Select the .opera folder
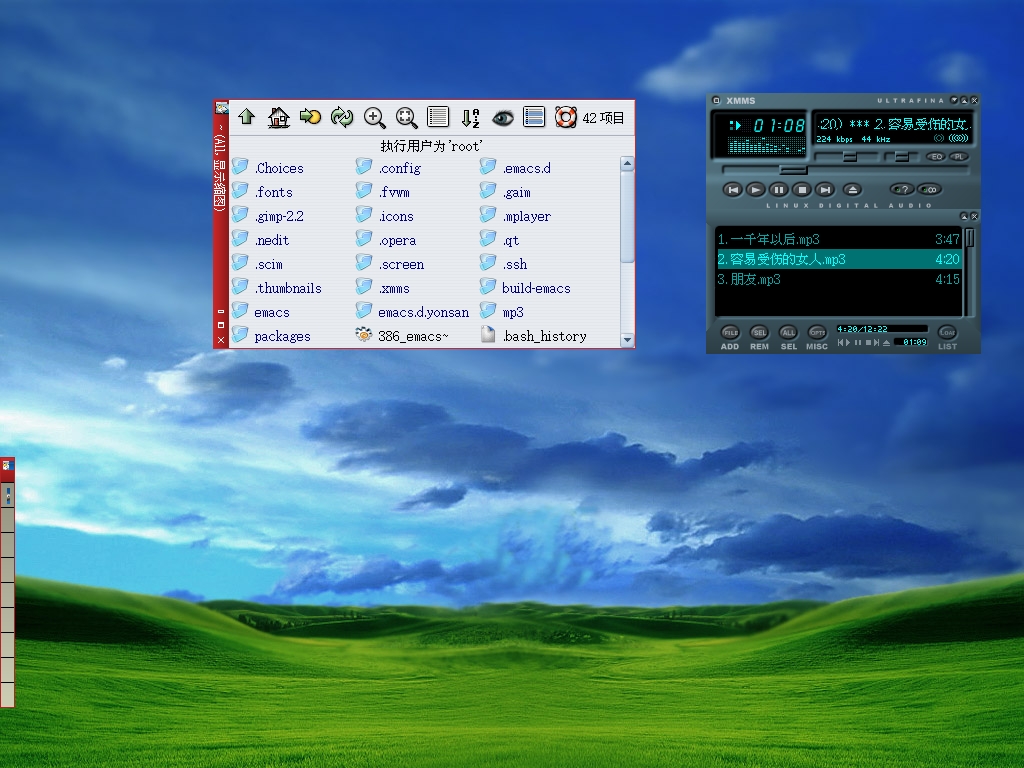Viewport: 1024px width, 768px height. 386,240
